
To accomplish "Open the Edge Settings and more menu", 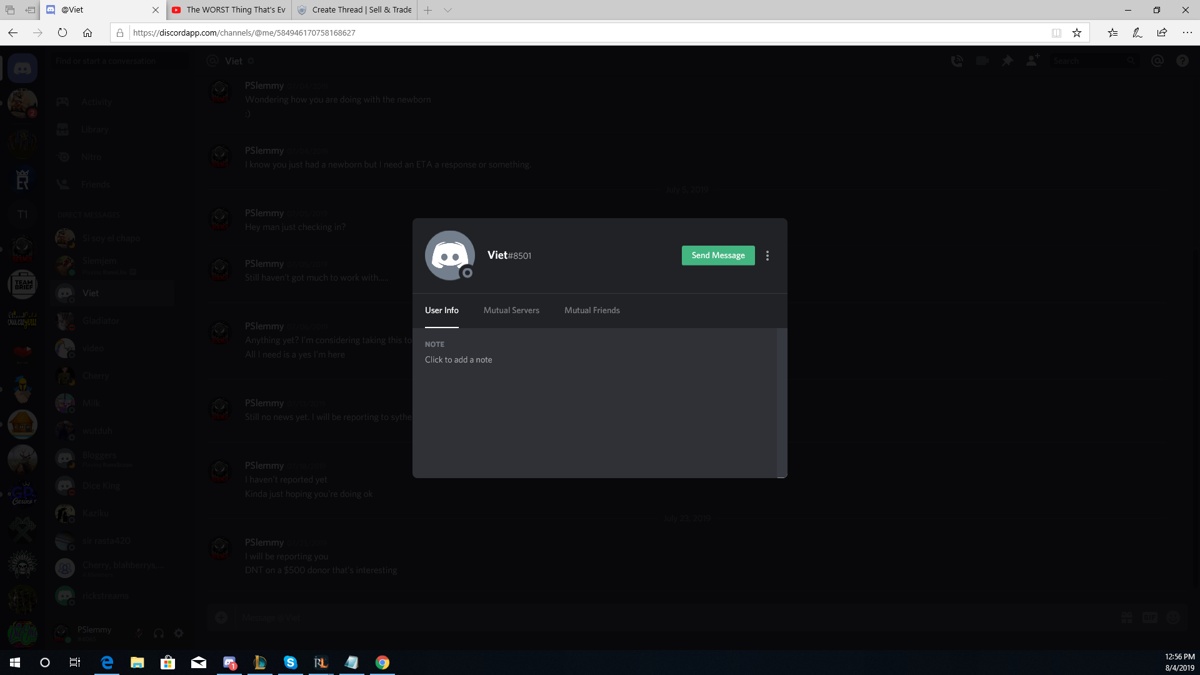I will click(x=1187, y=33).
